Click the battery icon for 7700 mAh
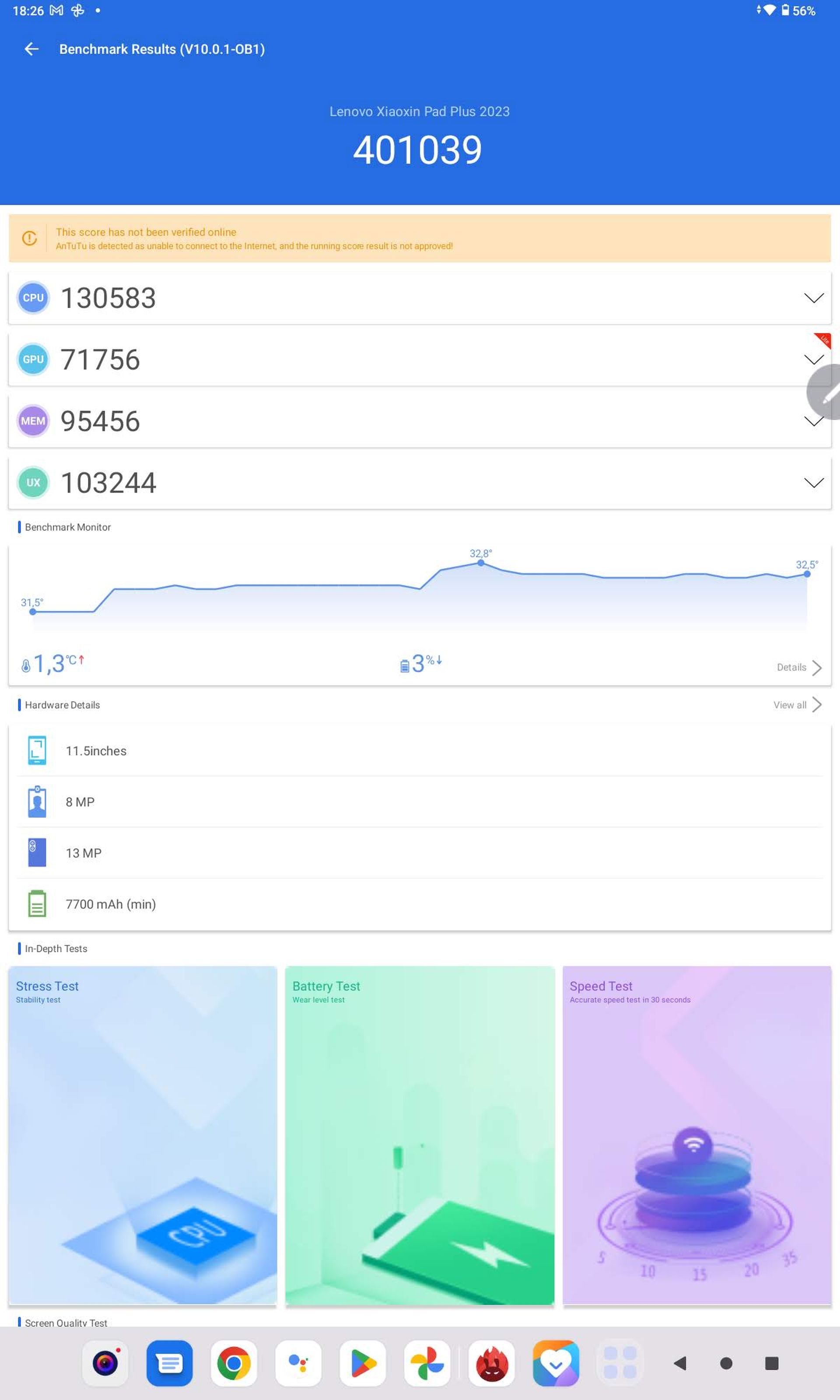This screenshot has height=1400, width=840. pyautogui.click(x=37, y=903)
